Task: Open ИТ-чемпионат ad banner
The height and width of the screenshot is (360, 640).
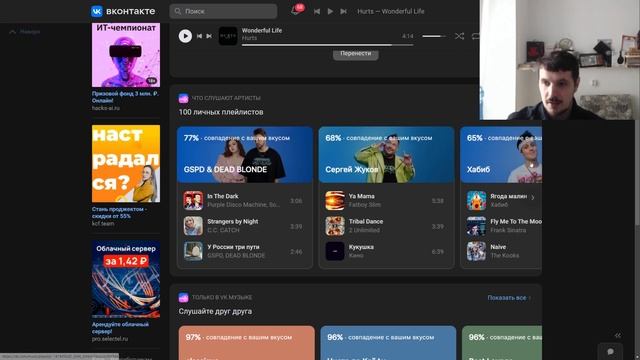Action: click(x=126, y=55)
